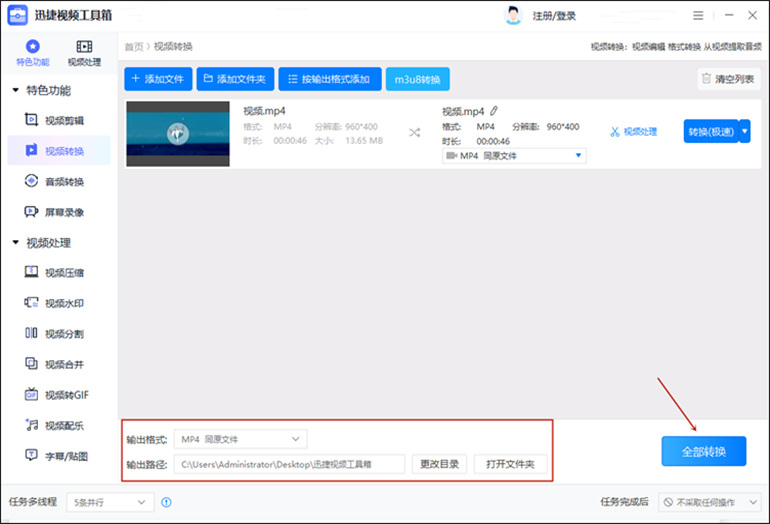This screenshot has height=524, width=770.
Task: Click the 添加文件 button
Action: coord(158,79)
